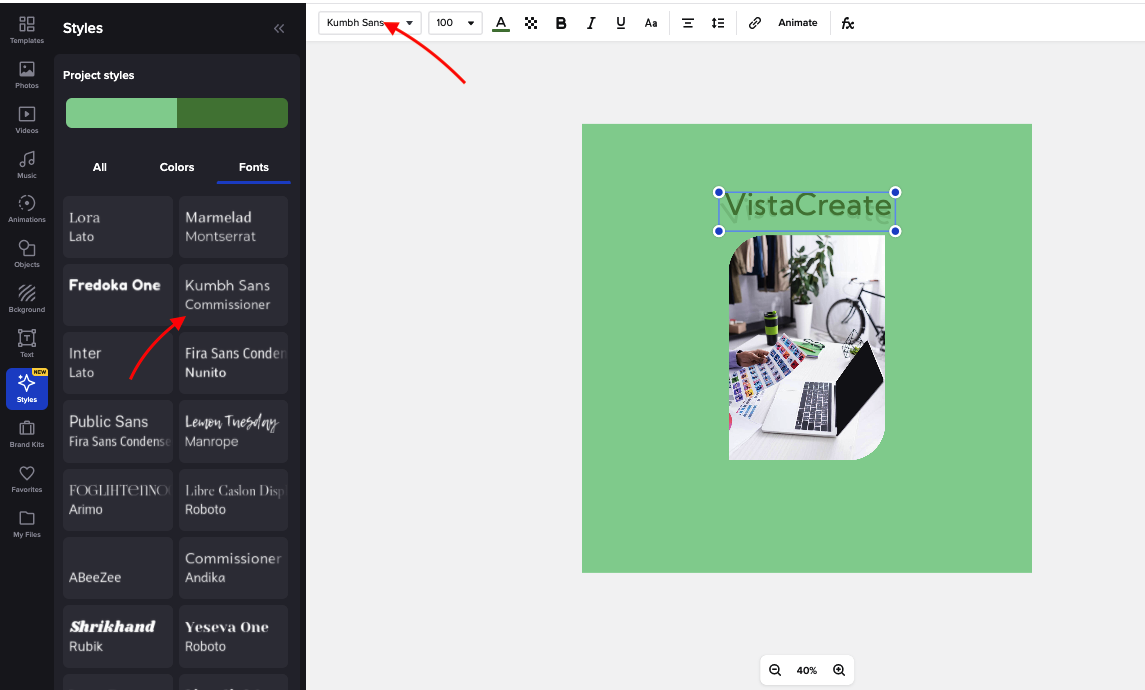The height and width of the screenshot is (690, 1145).
Task: Select the office desk photo on canvas
Action: point(807,348)
